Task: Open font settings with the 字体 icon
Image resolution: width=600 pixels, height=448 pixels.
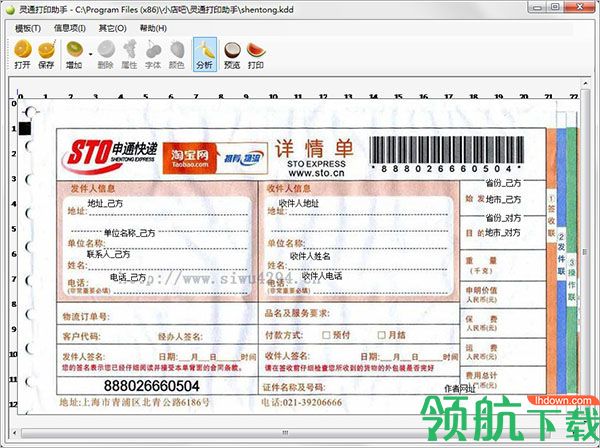Action: point(153,54)
